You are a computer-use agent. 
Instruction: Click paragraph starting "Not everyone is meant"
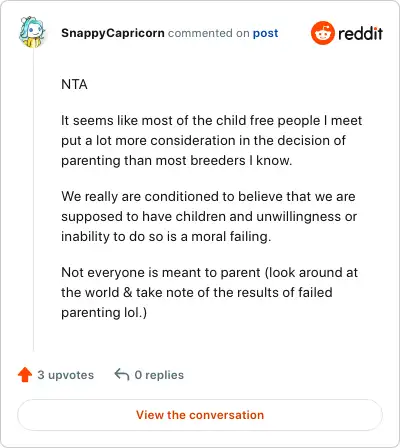[x=209, y=292]
